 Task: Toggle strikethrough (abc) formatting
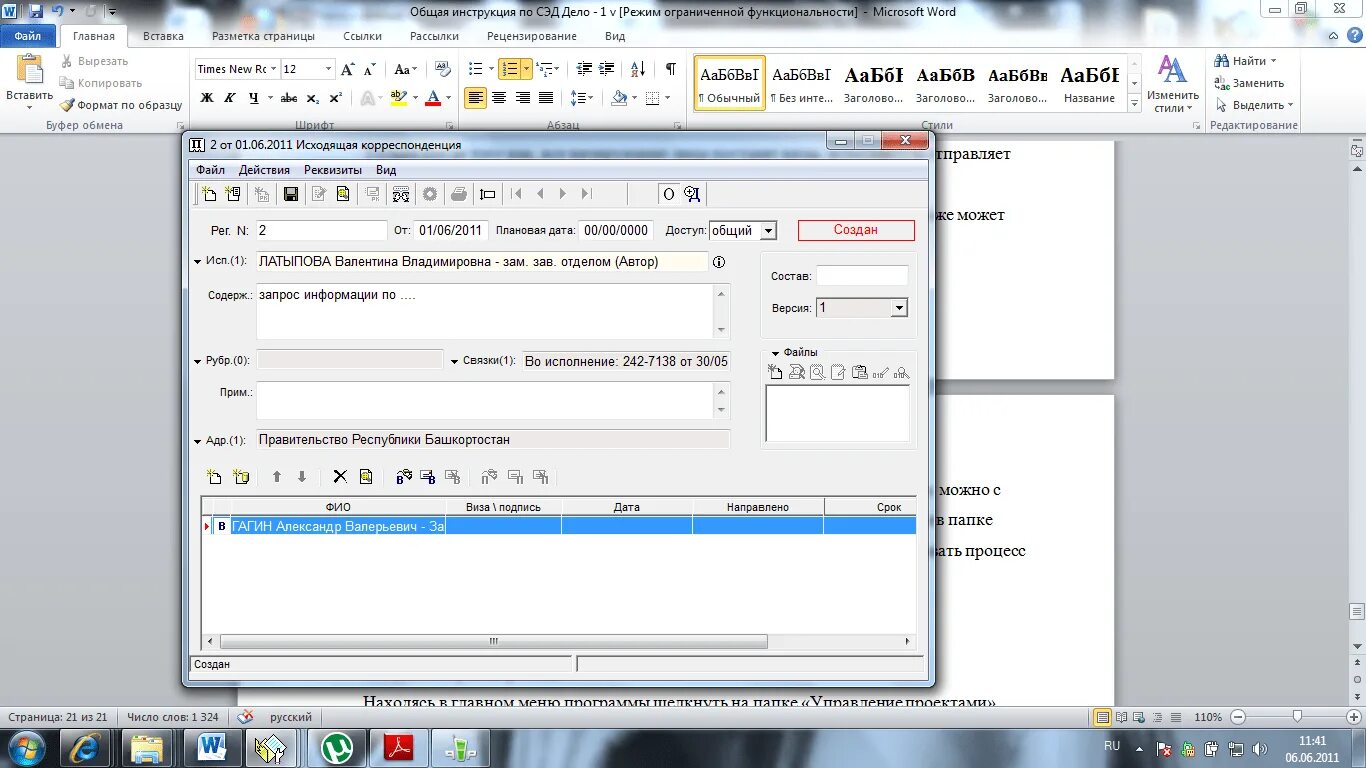(289, 98)
